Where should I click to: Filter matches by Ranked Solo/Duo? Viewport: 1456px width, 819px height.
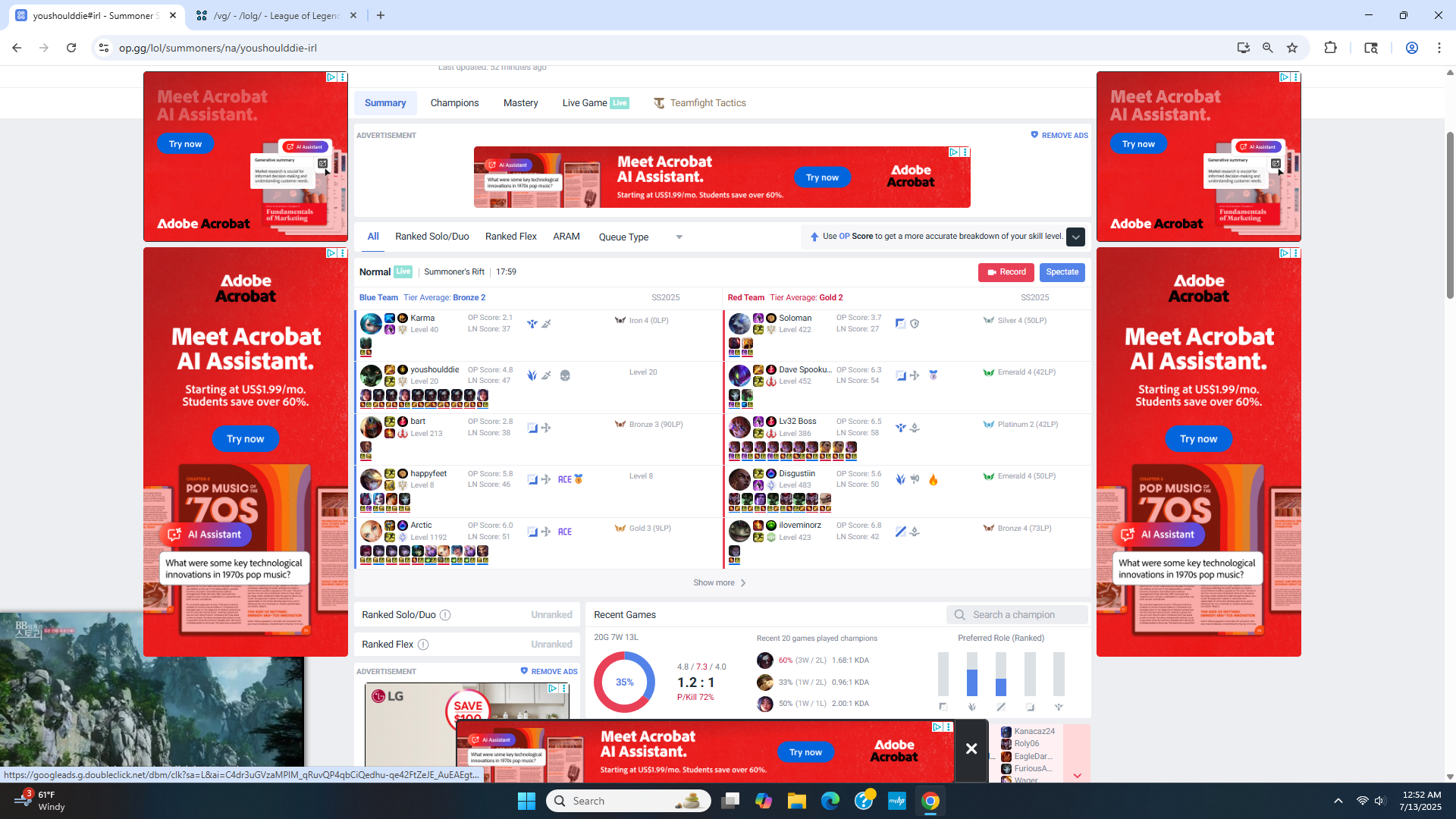pyautogui.click(x=431, y=237)
